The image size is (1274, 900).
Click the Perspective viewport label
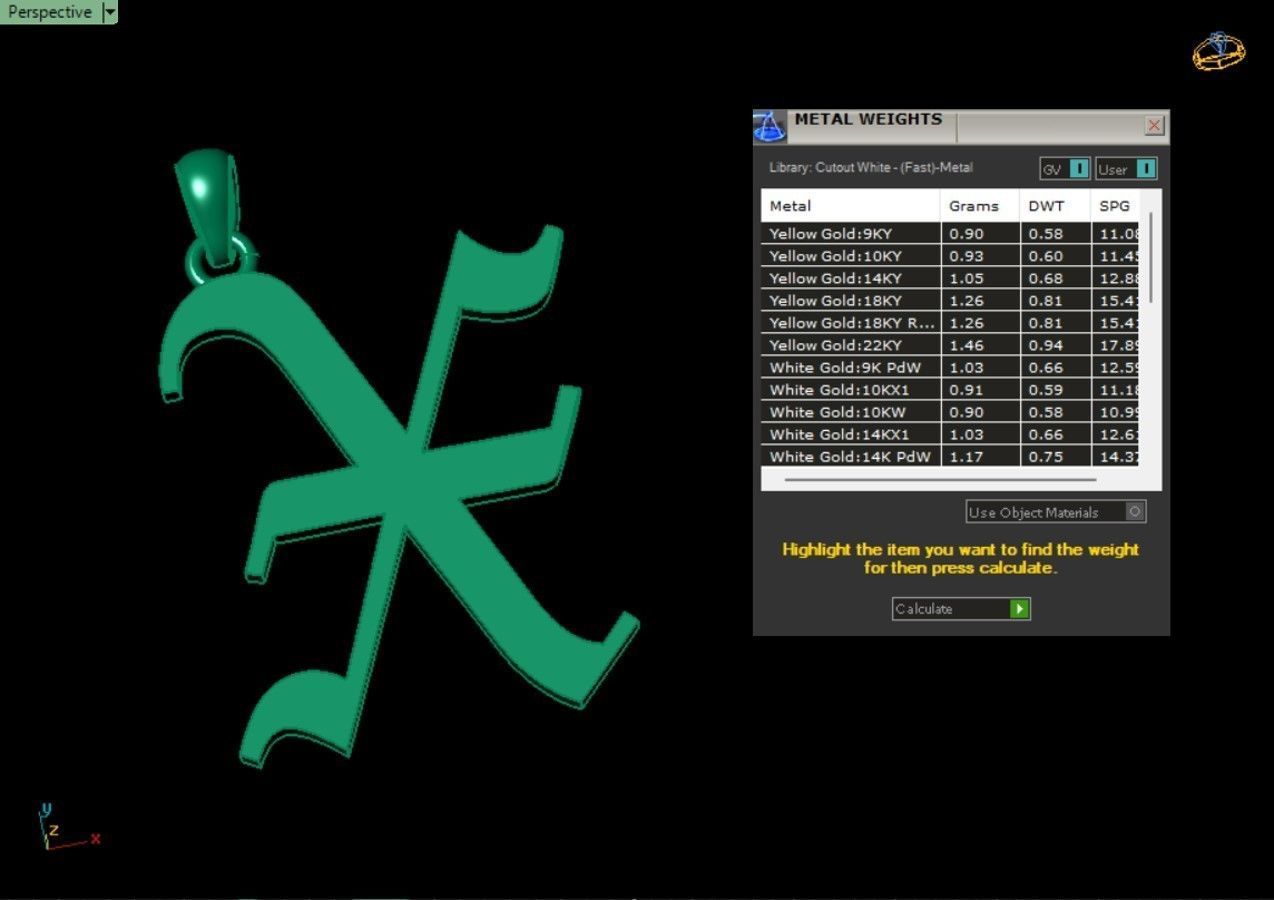(50, 12)
